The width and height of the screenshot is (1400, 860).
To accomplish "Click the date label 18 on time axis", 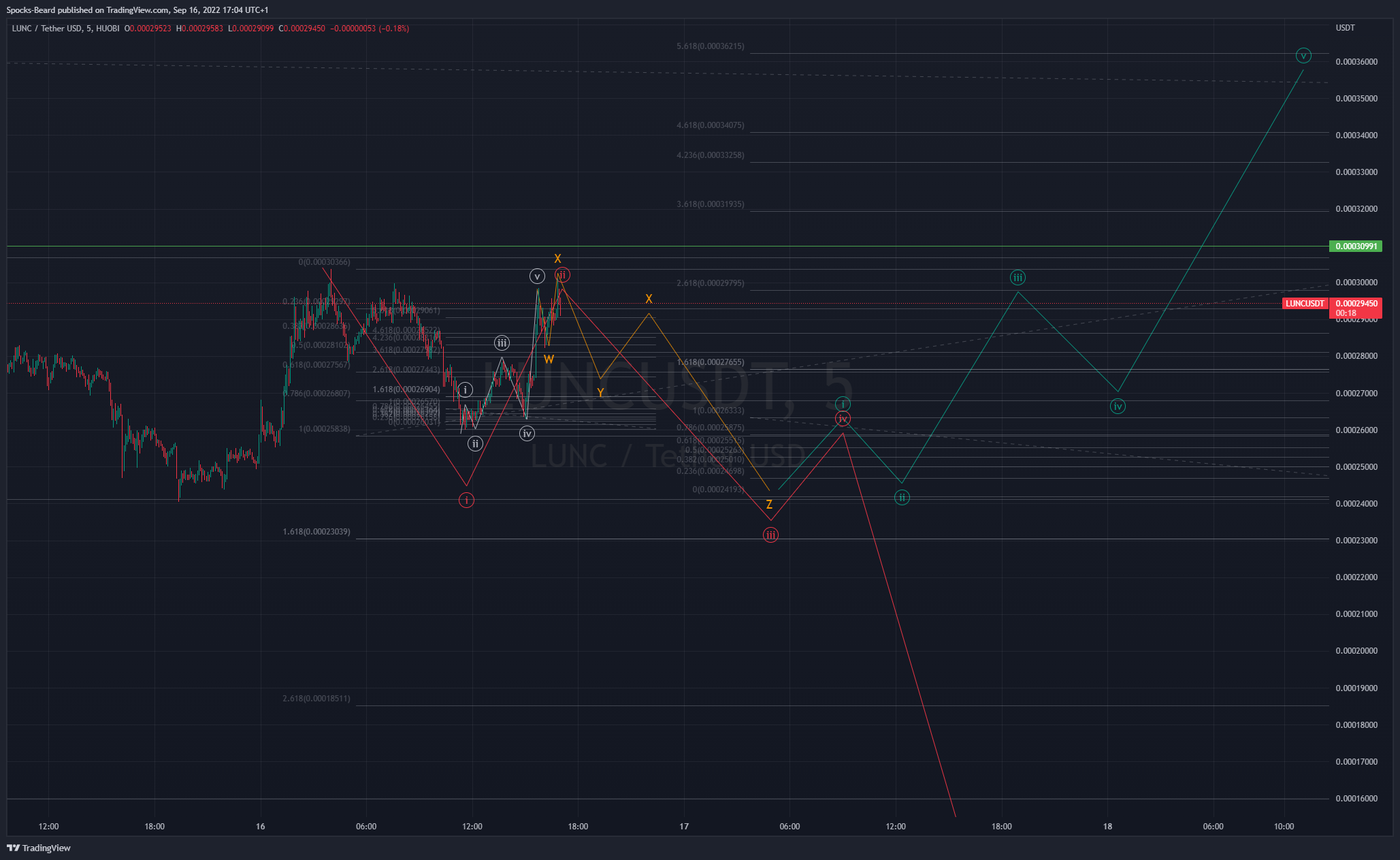I will [1107, 827].
